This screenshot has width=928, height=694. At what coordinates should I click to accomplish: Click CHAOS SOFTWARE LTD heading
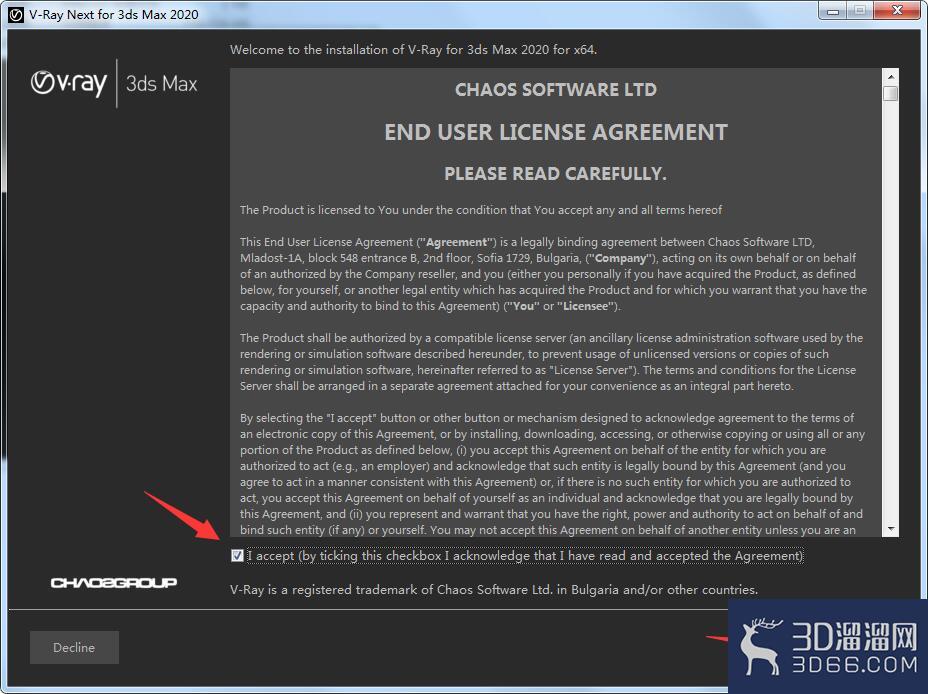coord(556,89)
